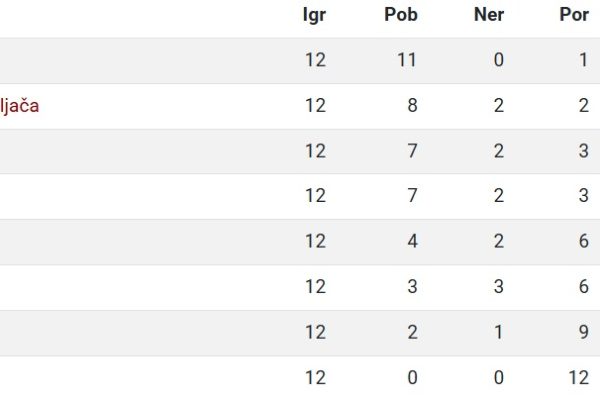Select Ner value 0 in the first row
Image resolution: width=600 pixels, height=400 pixels.
499,60
